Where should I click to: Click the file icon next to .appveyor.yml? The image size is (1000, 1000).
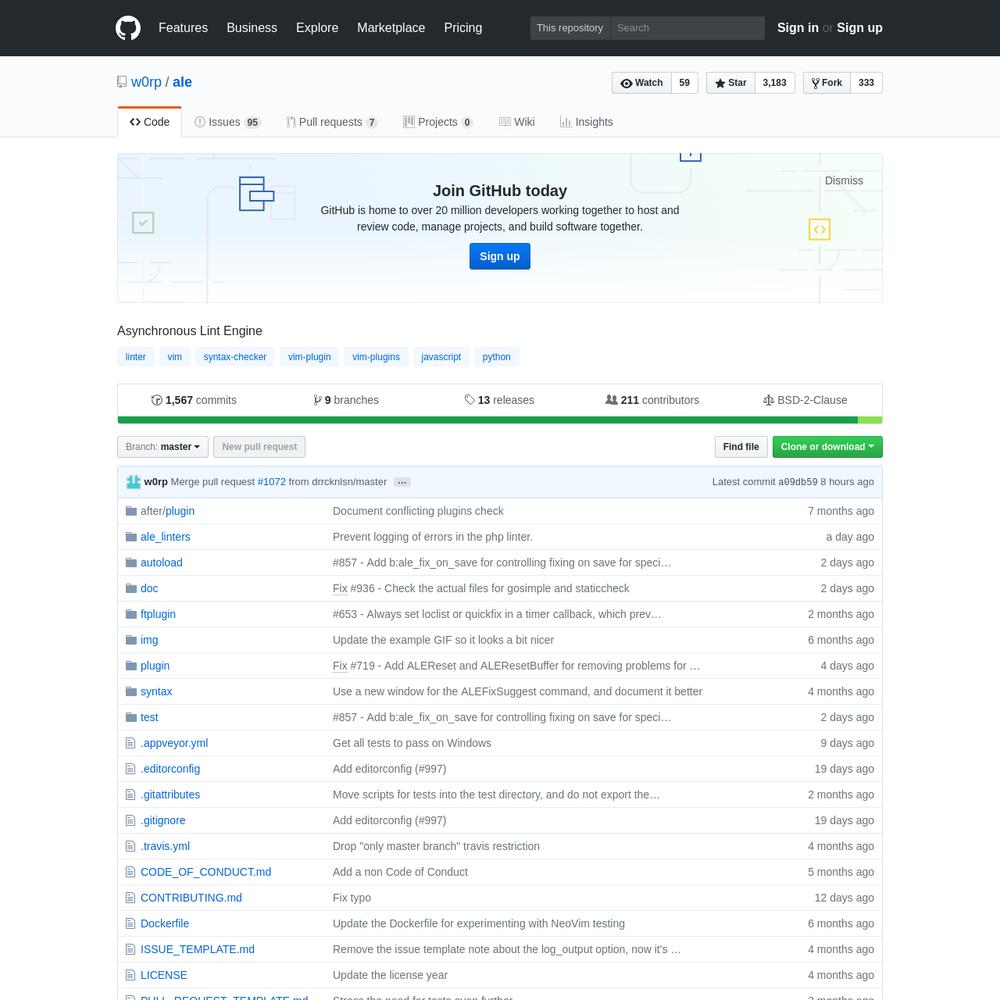pos(130,743)
